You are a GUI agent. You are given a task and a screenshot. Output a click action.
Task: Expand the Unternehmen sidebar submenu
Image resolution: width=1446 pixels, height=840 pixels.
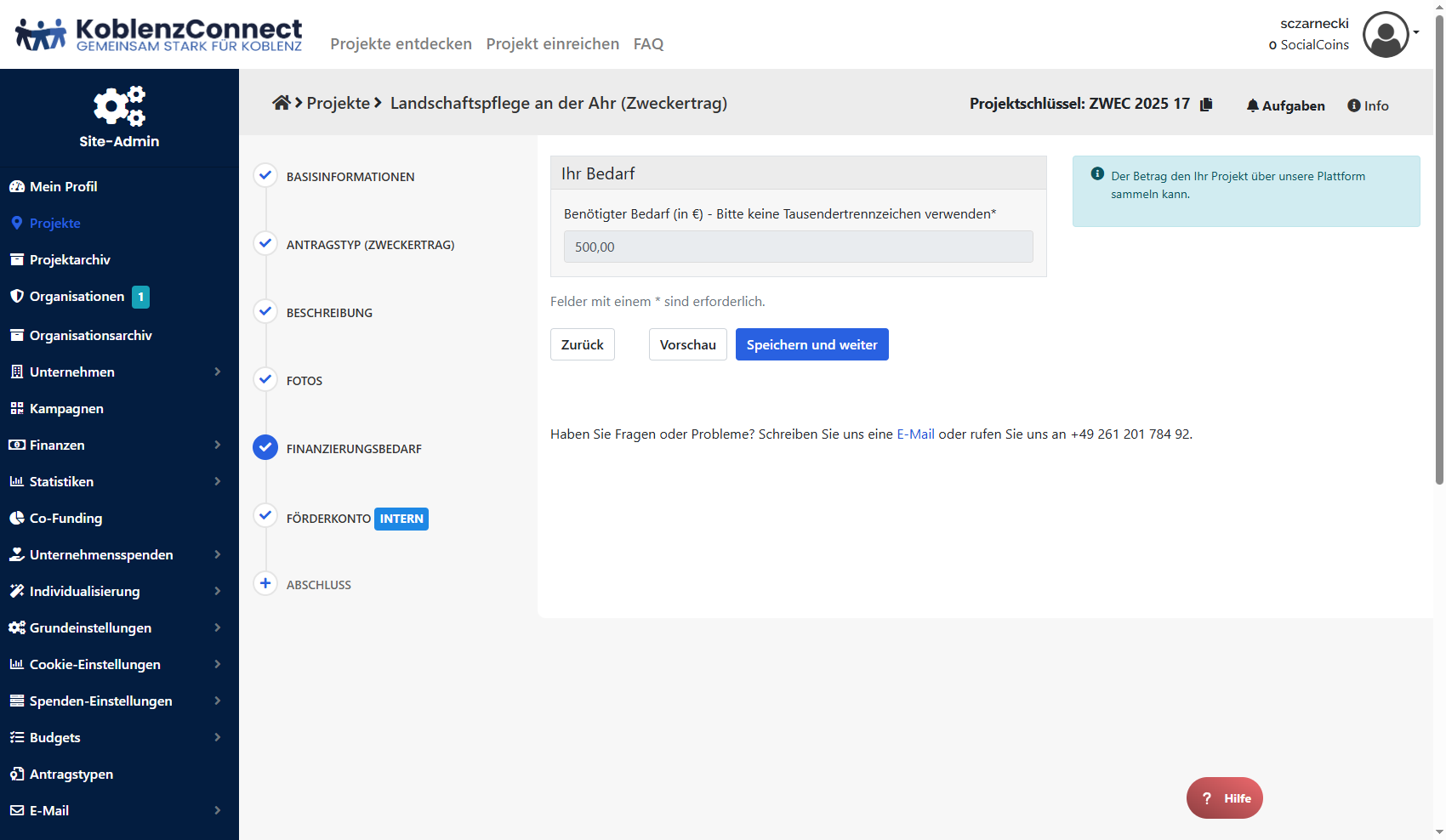pos(217,372)
